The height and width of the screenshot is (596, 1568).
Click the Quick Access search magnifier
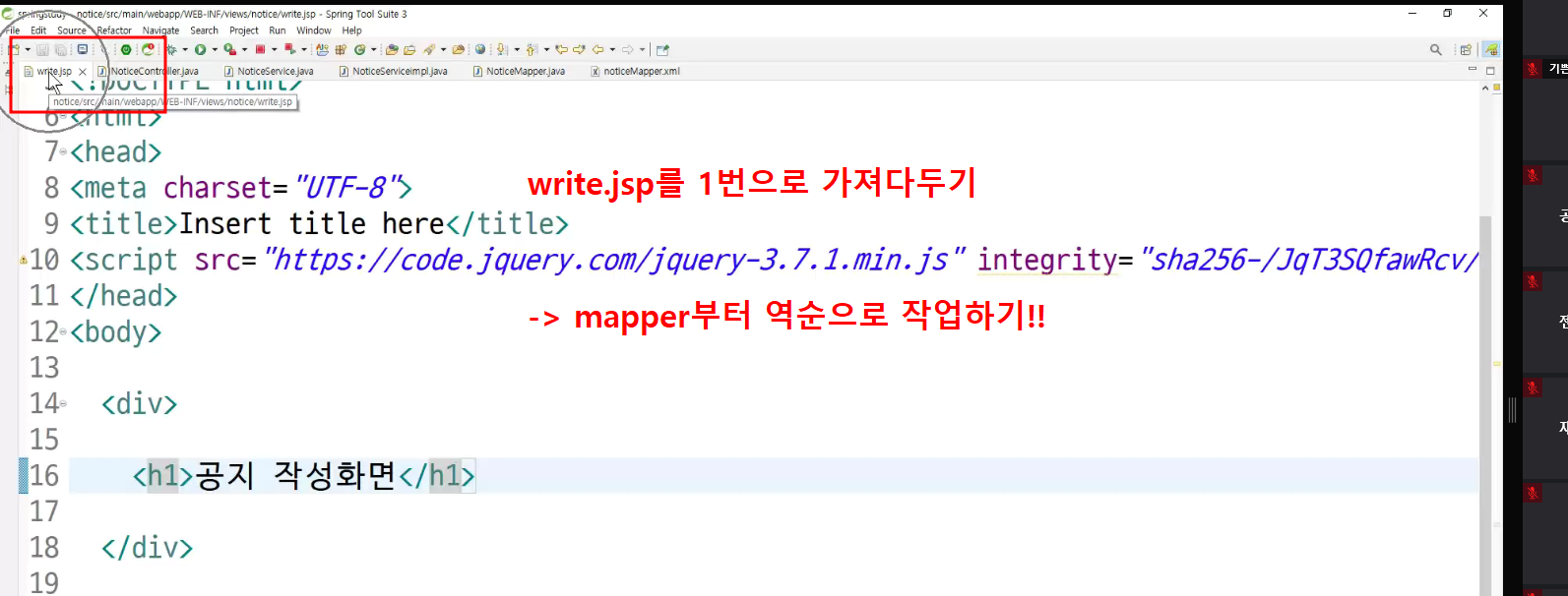(x=1436, y=49)
